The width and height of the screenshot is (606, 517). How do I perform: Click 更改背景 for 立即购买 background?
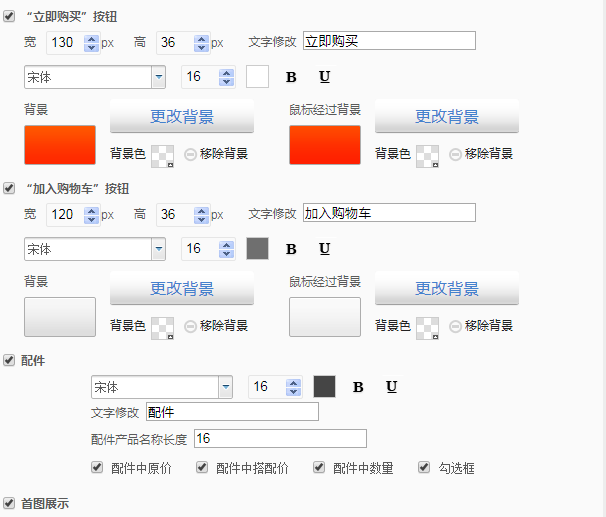(x=181, y=116)
